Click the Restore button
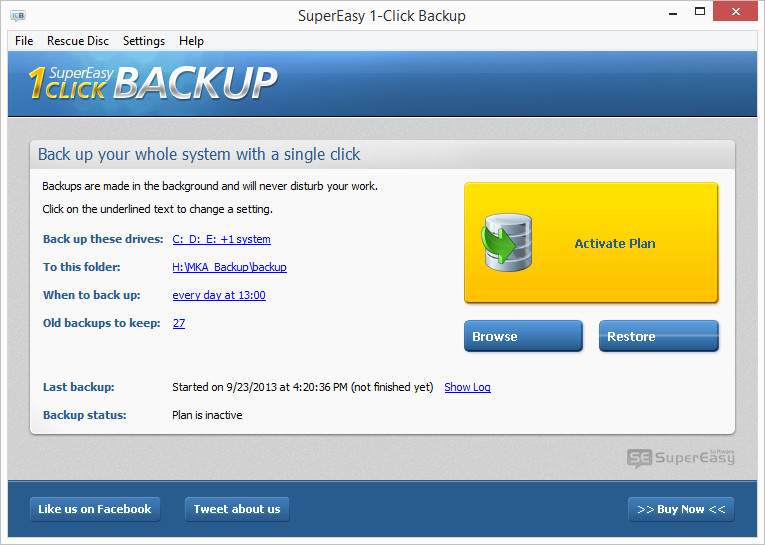This screenshot has height=545, width=765. point(659,336)
